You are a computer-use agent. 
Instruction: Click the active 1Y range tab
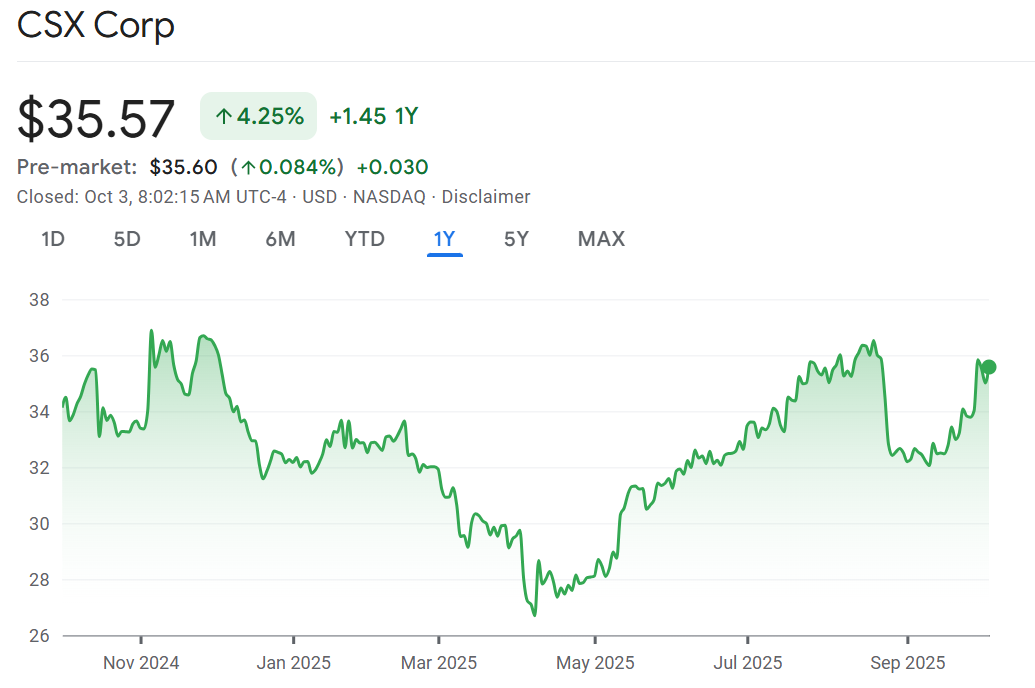pos(444,239)
